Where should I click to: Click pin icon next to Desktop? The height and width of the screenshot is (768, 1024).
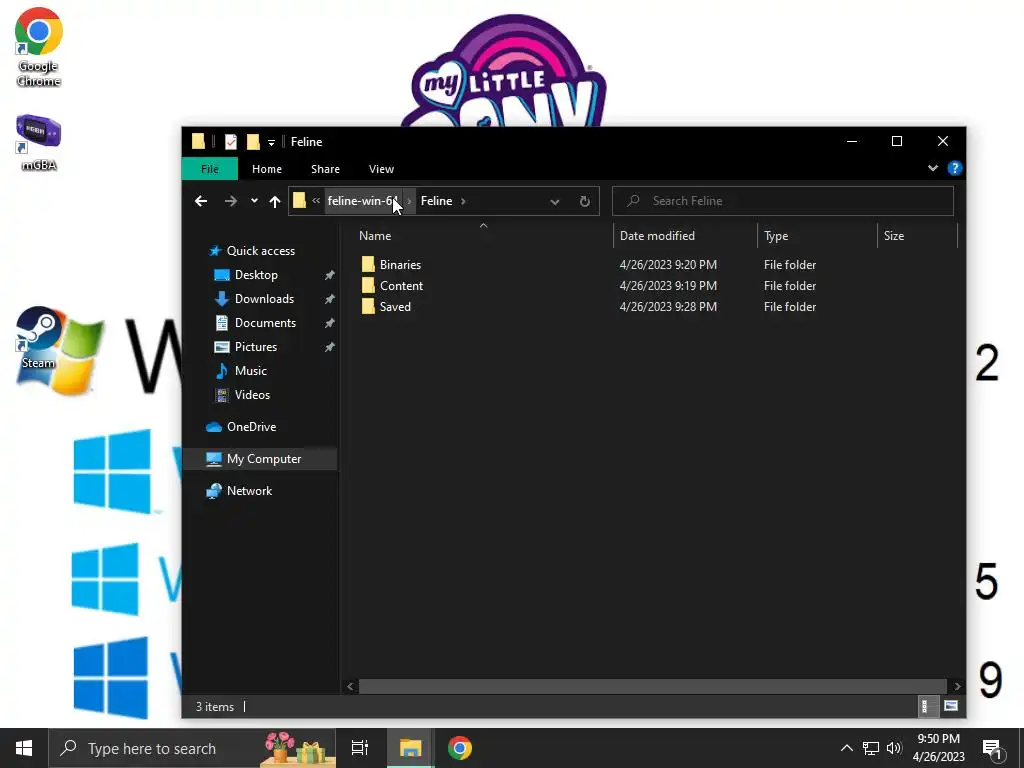(x=330, y=275)
